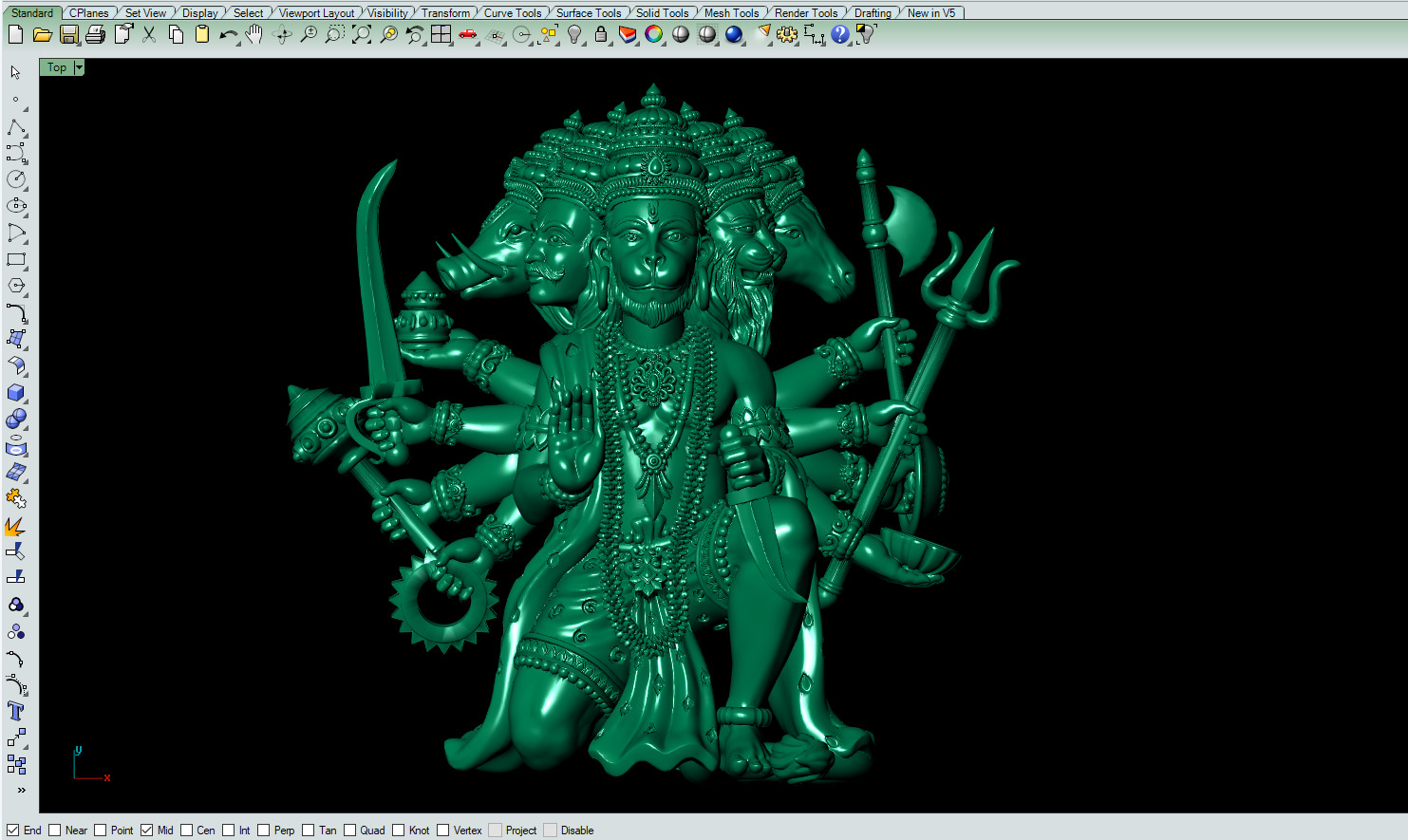Enable the Cen osnap checkbox
The height and width of the screenshot is (840, 1408).
(x=187, y=831)
